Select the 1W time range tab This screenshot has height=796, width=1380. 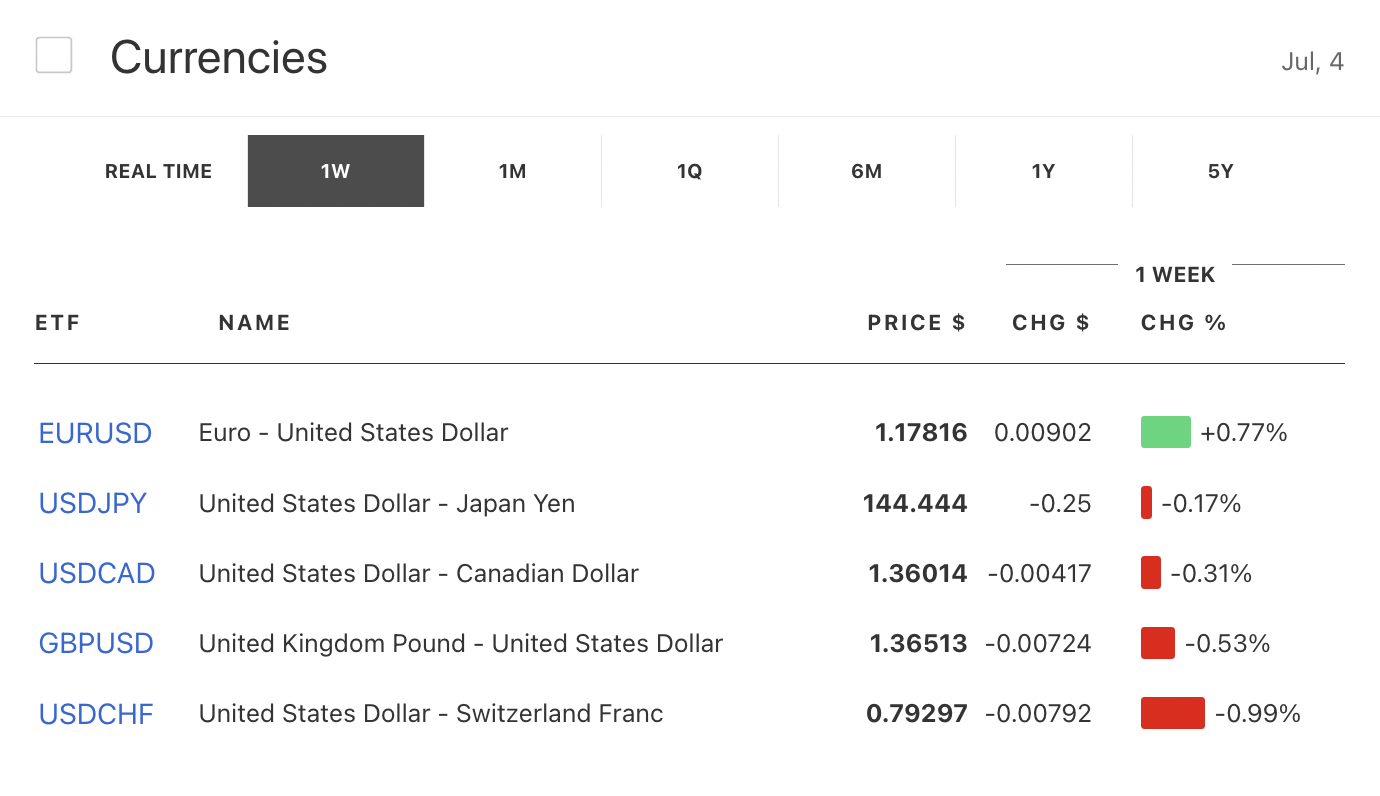pyautogui.click(x=336, y=171)
